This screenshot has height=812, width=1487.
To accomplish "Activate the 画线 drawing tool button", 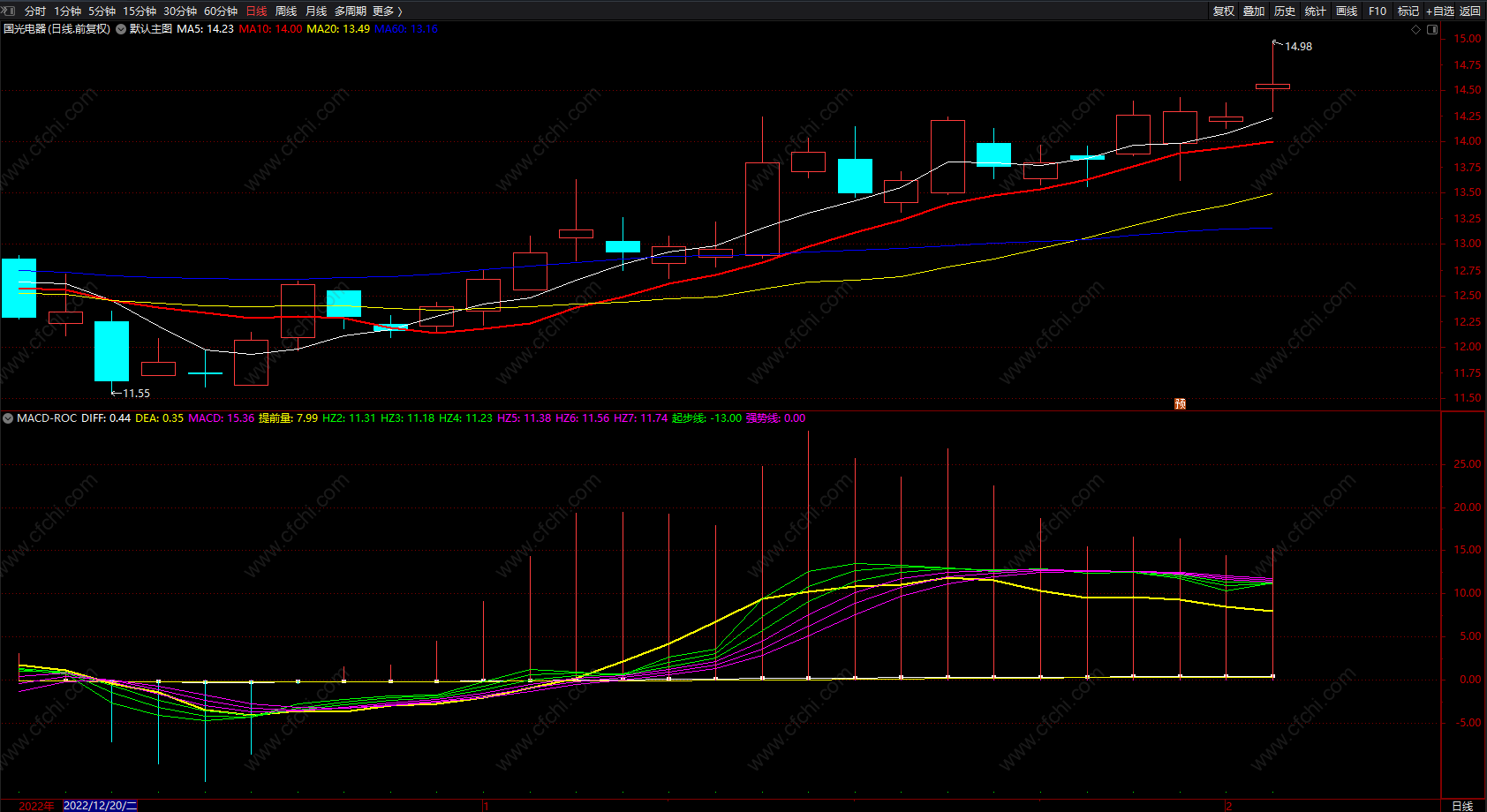I will tap(1347, 11).
